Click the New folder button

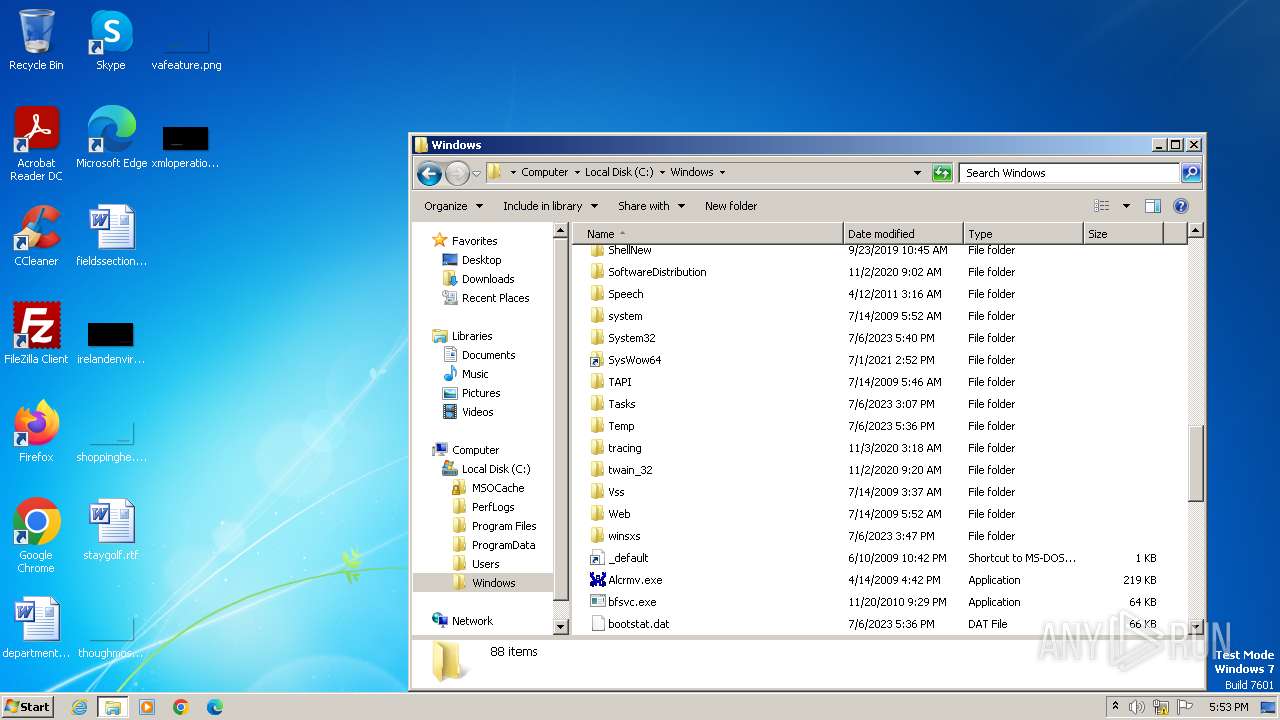coord(731,206)
